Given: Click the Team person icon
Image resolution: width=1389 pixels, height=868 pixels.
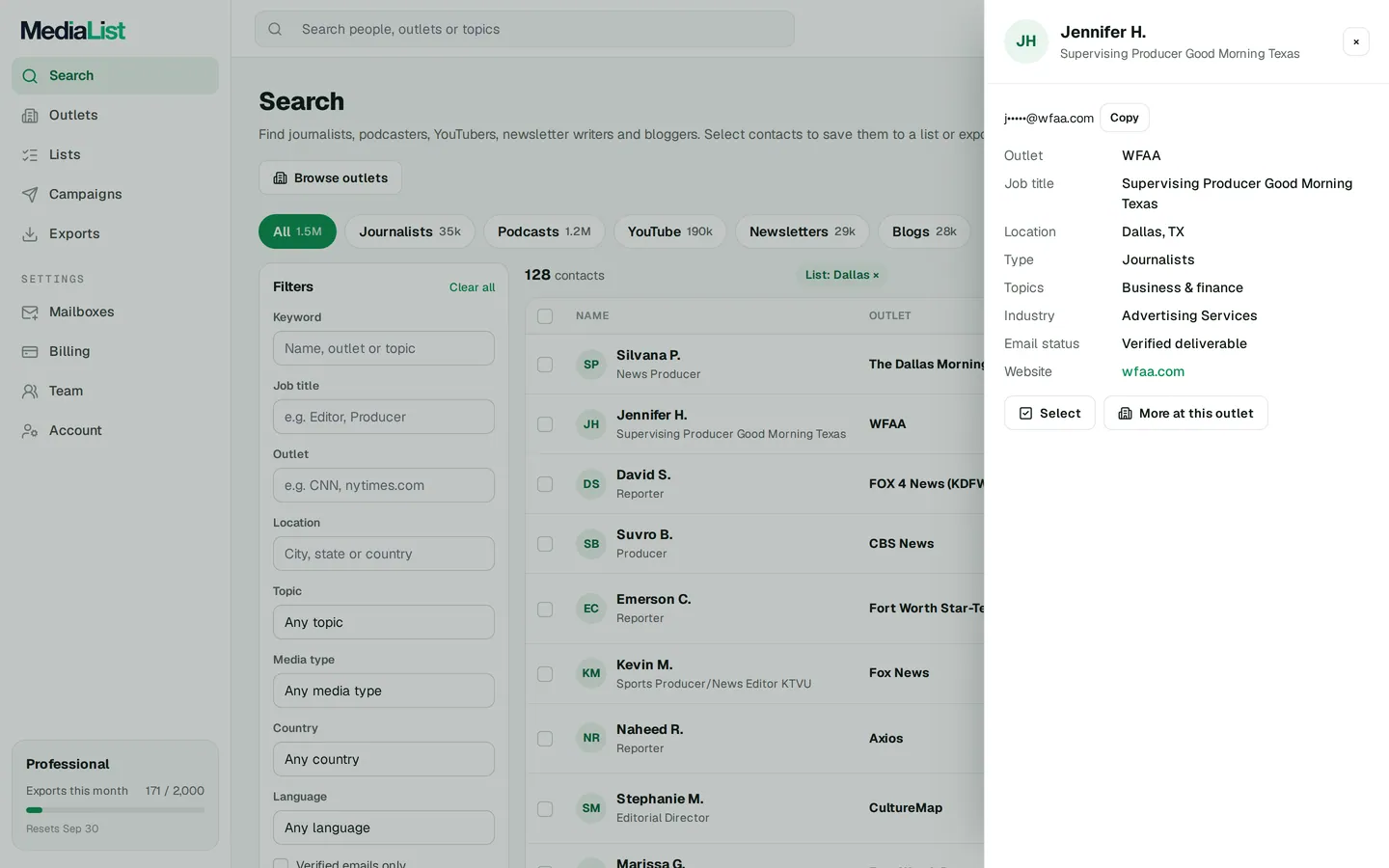Looking at the screenshot, I should [x=30, y=392].
